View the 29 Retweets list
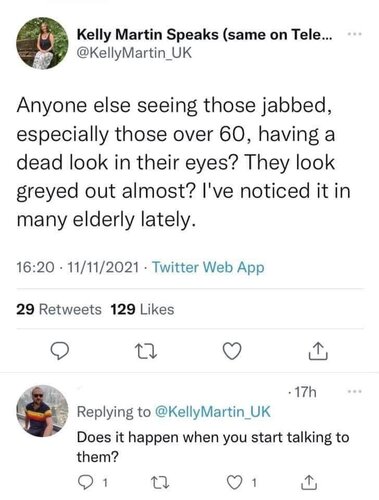 pyautogui.click(x=59, y=309)
